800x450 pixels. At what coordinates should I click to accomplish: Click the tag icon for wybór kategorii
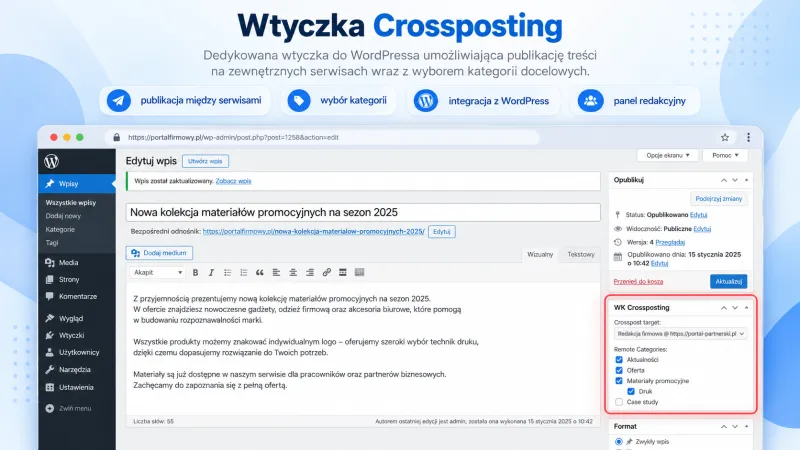pos(299,101)
